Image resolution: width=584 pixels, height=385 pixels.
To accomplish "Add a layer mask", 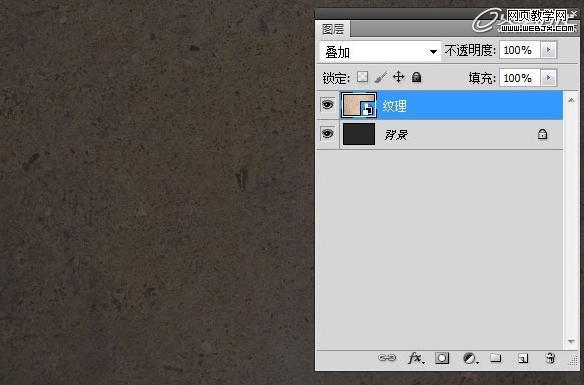I will (x=442, y=358).
